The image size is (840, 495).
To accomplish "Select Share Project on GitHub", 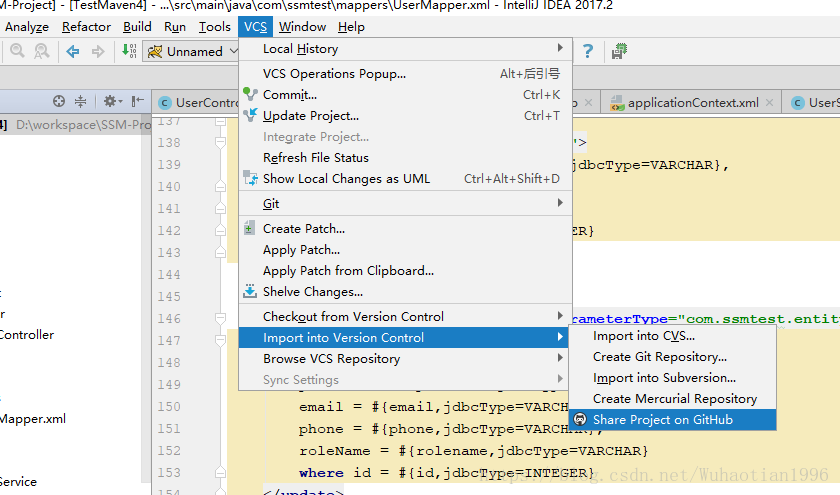I will click(x=672, y=419).
